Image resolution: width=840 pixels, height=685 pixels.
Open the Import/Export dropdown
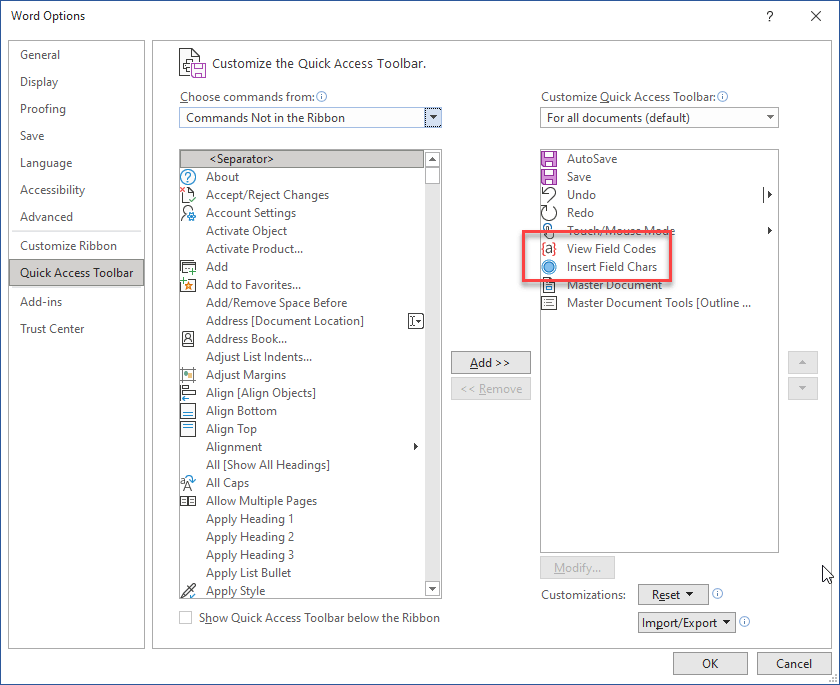click(687, 622)
